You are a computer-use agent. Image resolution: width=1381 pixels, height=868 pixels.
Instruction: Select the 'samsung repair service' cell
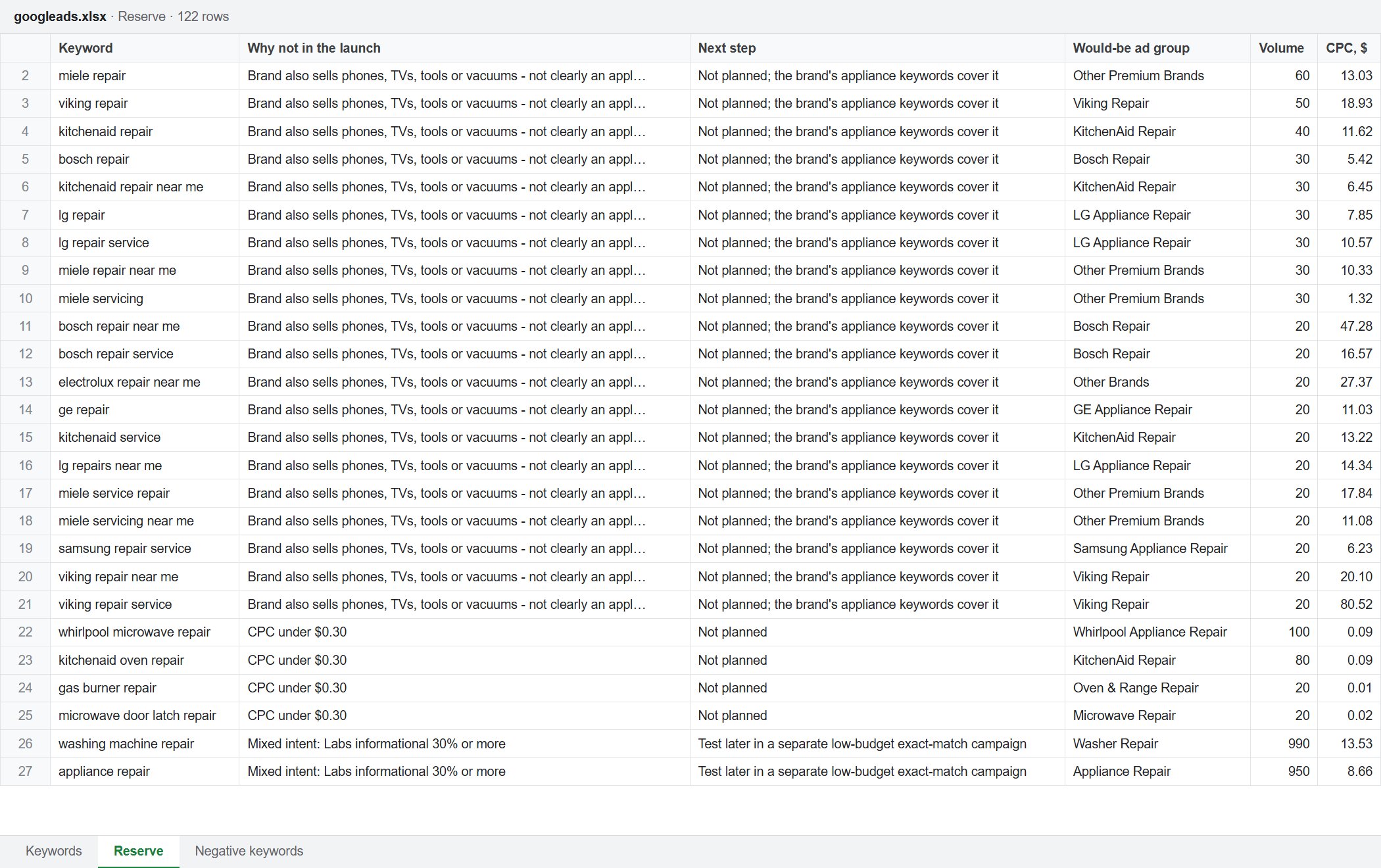point(145,548)
